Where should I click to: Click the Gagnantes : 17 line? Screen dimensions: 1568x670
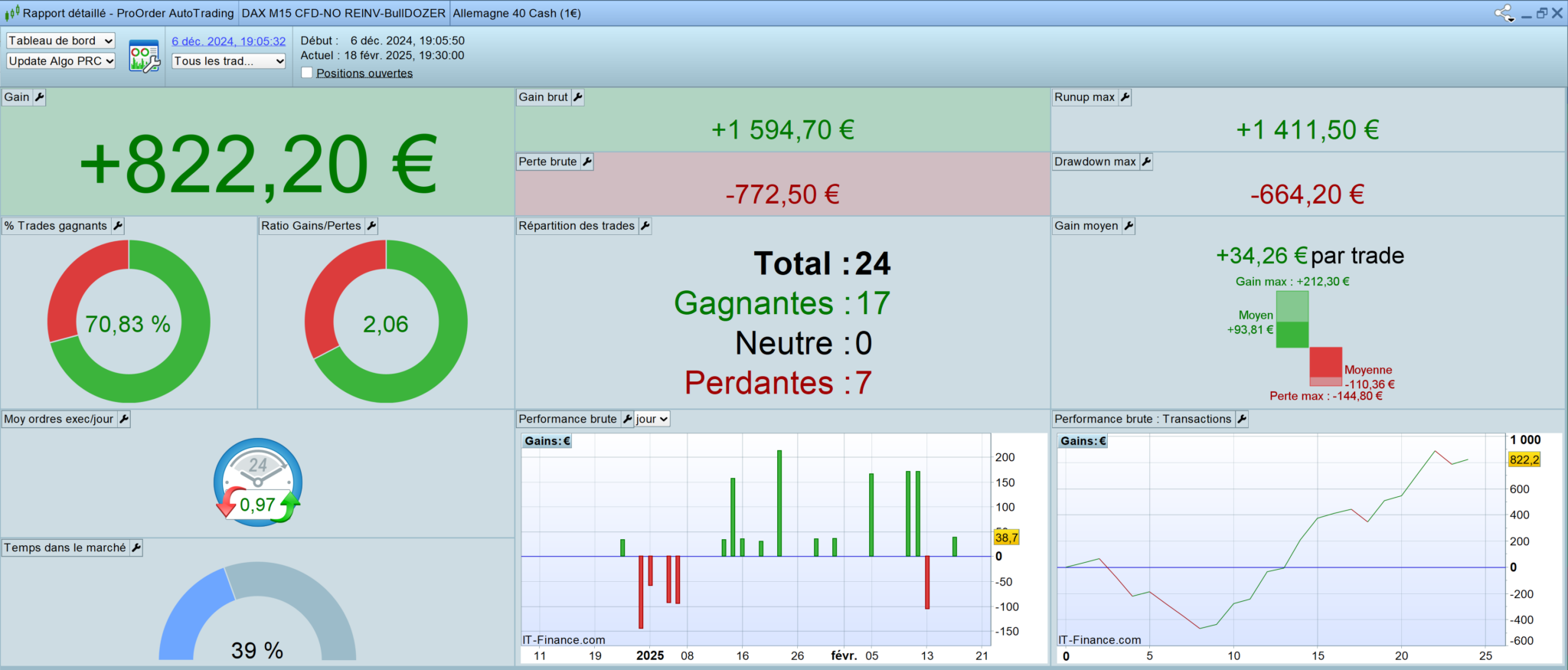(x=782, y=303)
